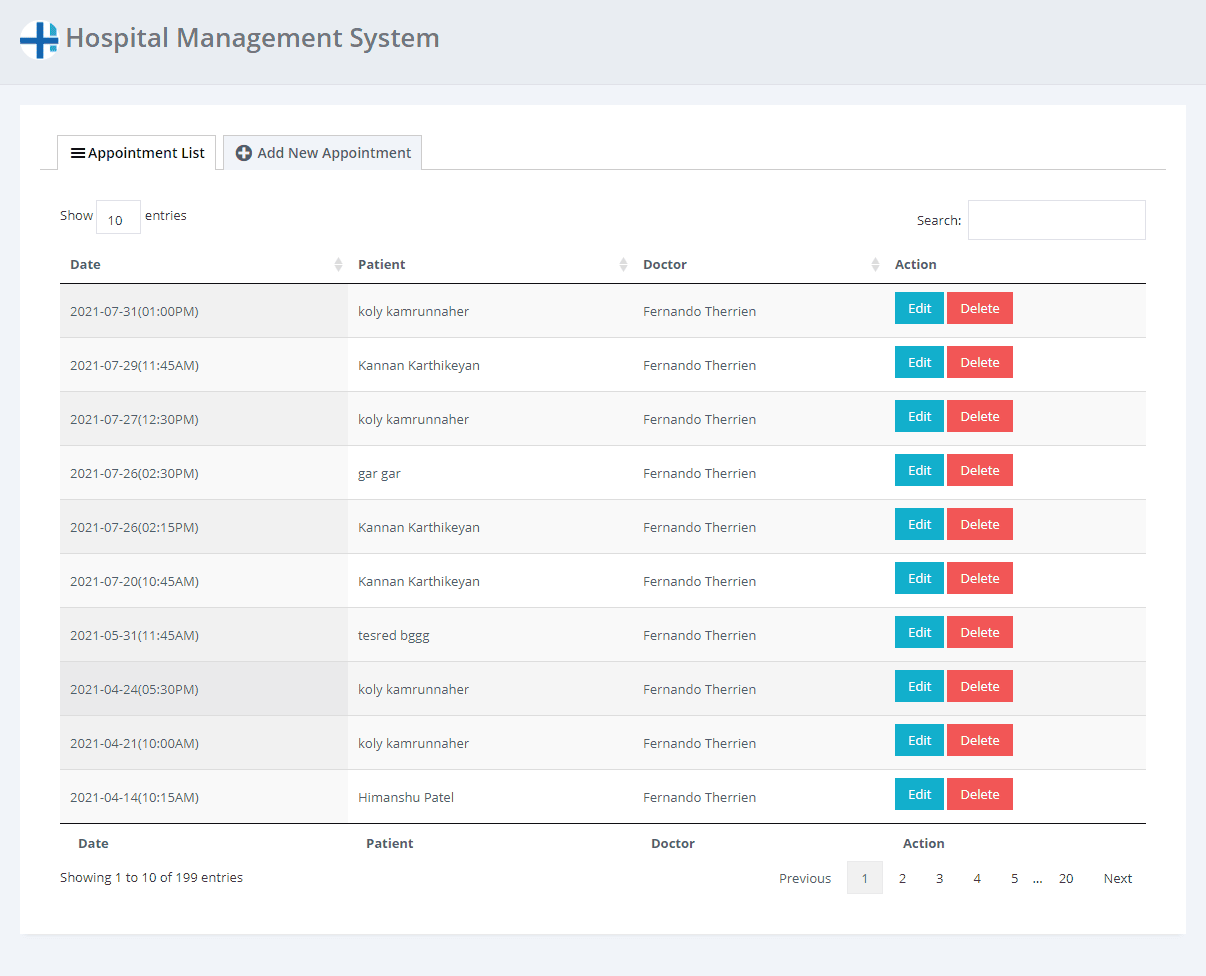Click the list icon on Appointment List tab

pos(77,153)
